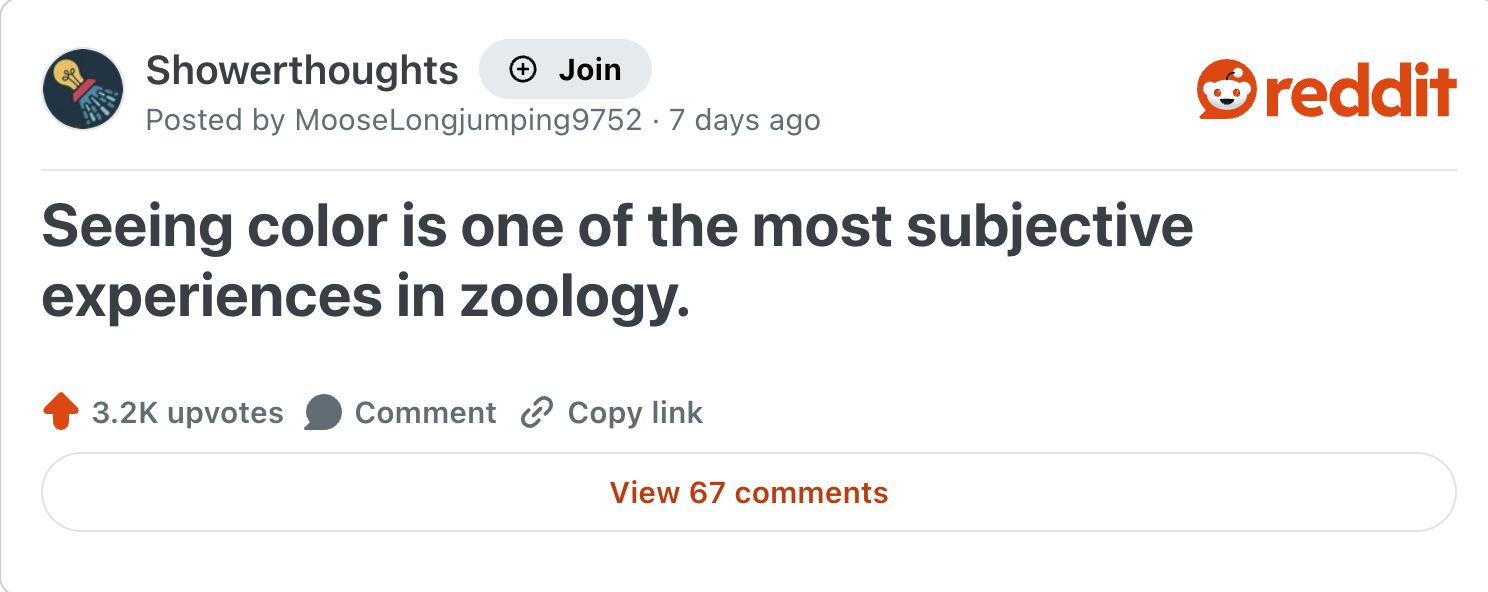Image resolution: width=1488 pixels, height=592 pixels.
Task: Click the 'Posted by' label text
Action: [214, 121]
